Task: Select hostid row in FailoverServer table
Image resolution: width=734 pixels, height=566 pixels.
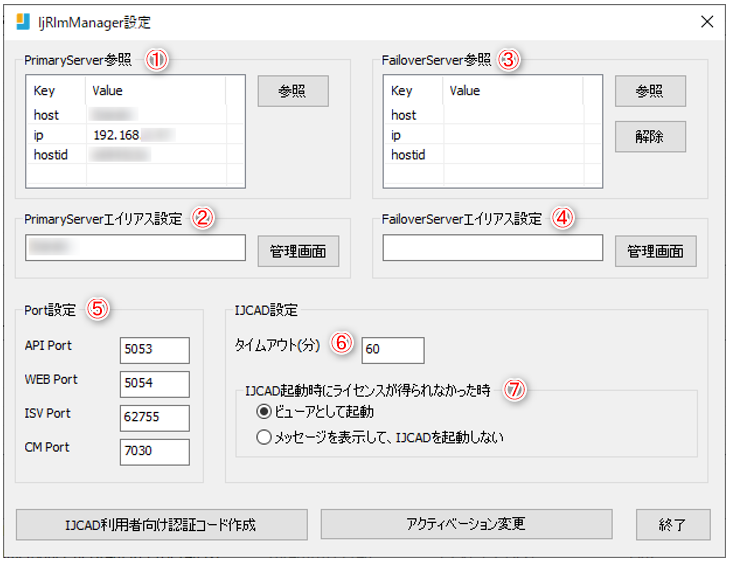Action: pyautogui.click(x=492, y=154)
